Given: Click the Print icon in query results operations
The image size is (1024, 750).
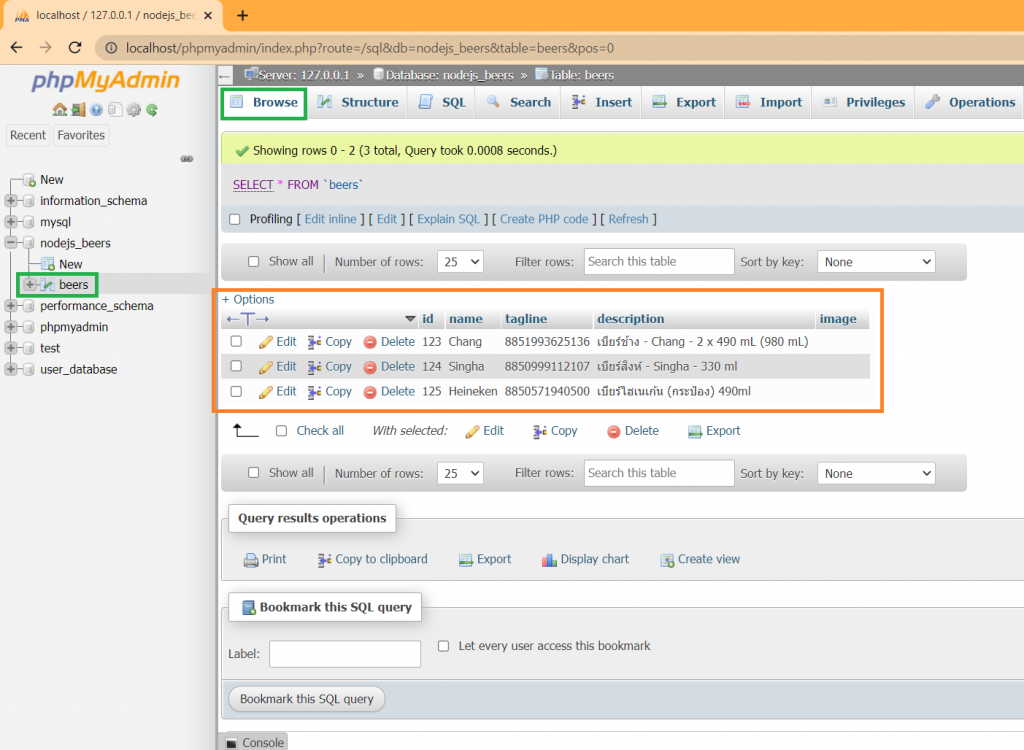Looking at the screenshot, I should pyautogui.click(x=251, y=560).
